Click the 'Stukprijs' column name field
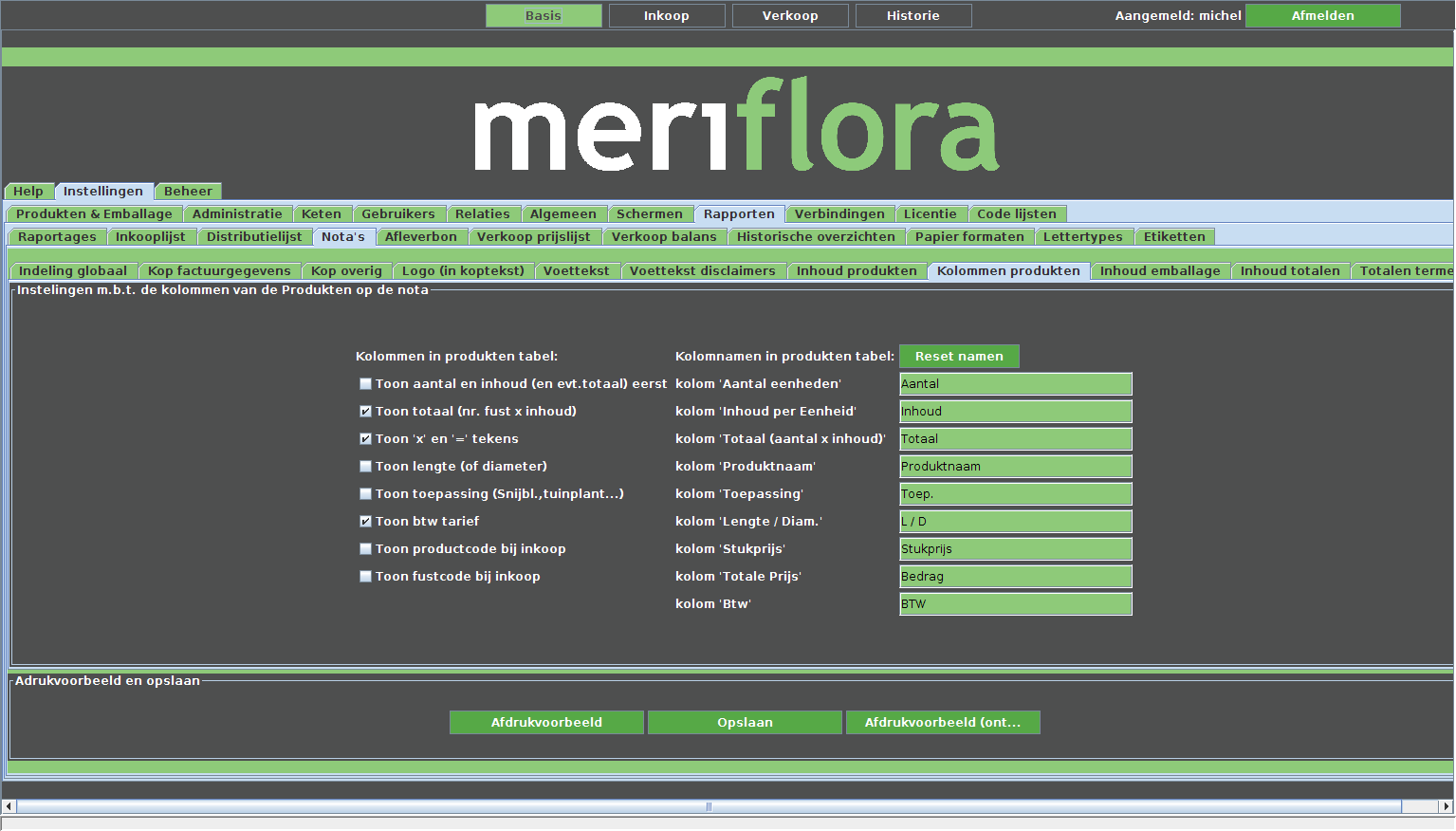The image size is (1456, 831). [x=1014, y=549]
